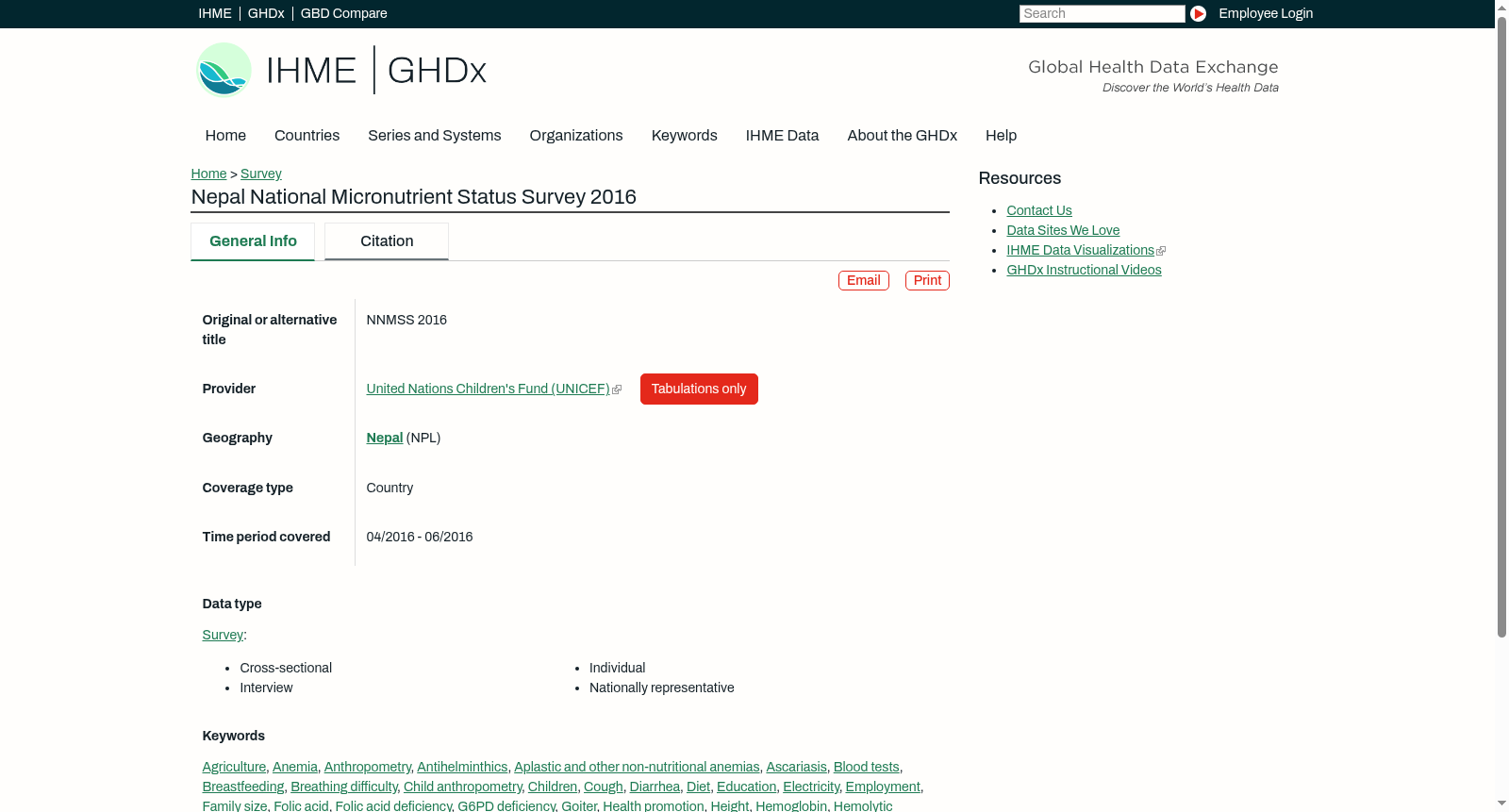Image resolution: width=1509 pixels, height=812 pixels.
Task: Open the GBD Compare link
Action: pos(343,13)
